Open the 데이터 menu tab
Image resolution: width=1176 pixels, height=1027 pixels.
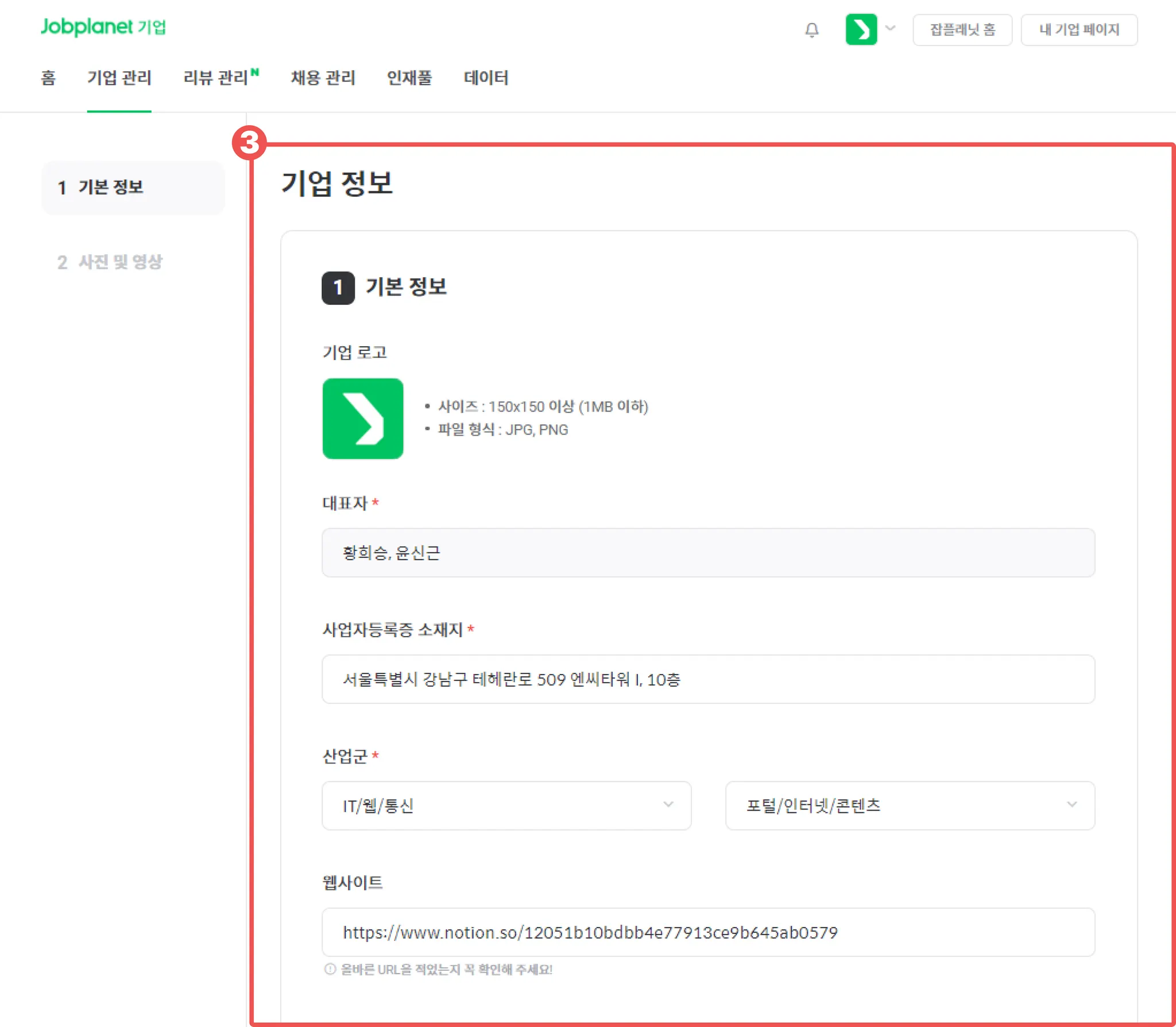(486, 77)
